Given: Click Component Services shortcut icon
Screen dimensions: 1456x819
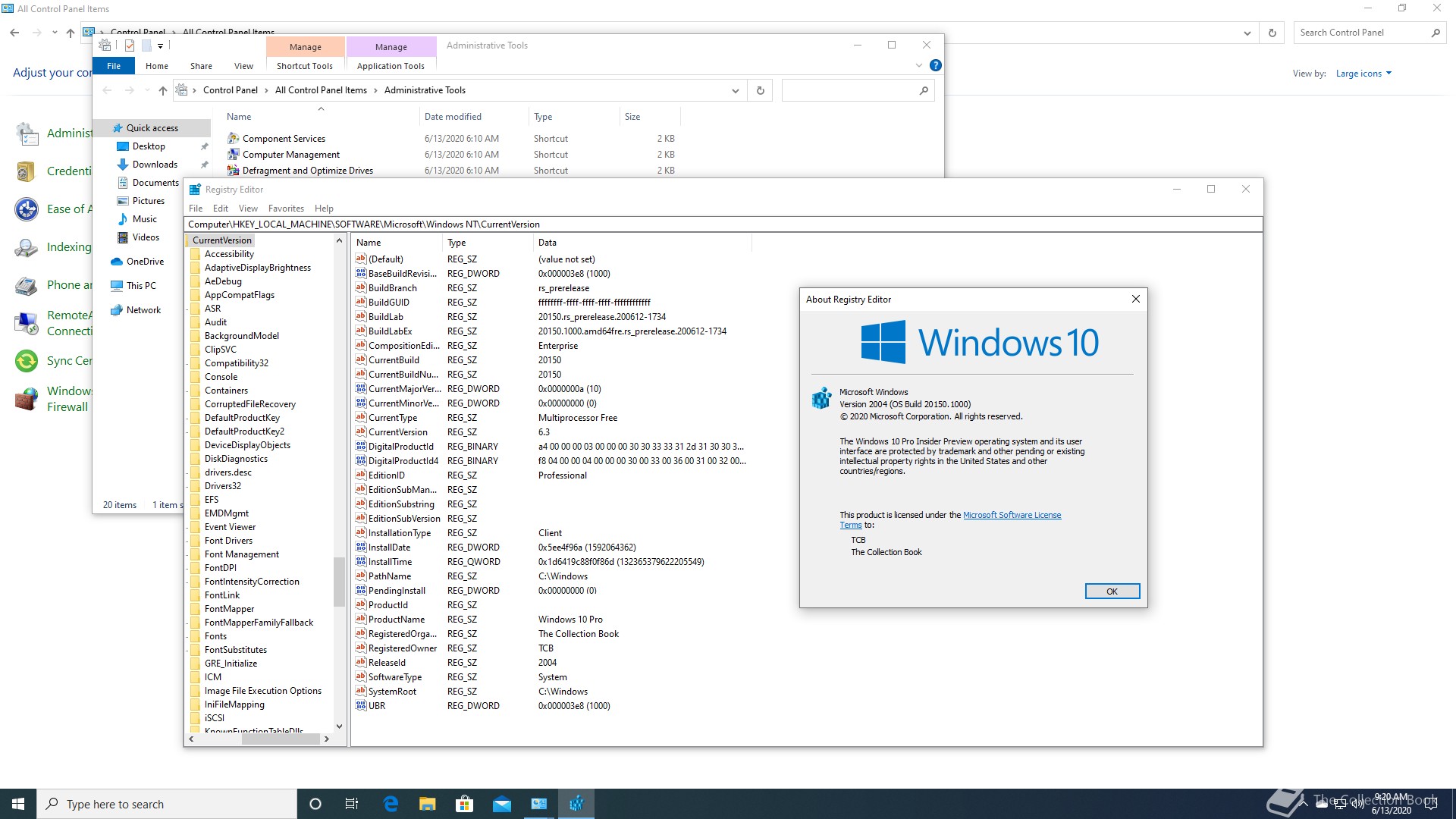Looking at the screenshot, I should 234,139.
